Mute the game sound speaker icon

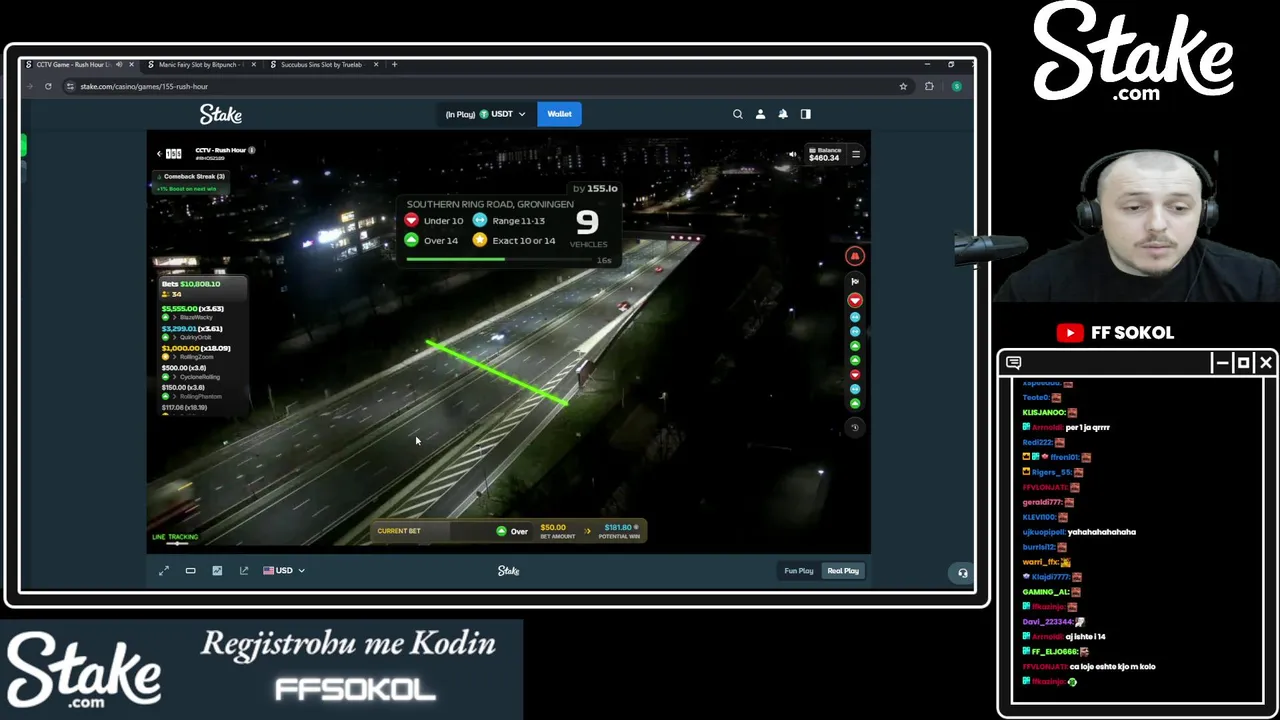point(792,155)
